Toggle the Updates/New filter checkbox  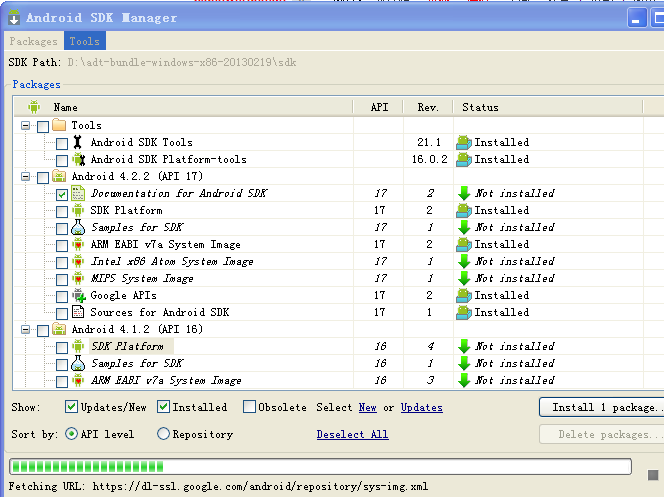point(71,407)
